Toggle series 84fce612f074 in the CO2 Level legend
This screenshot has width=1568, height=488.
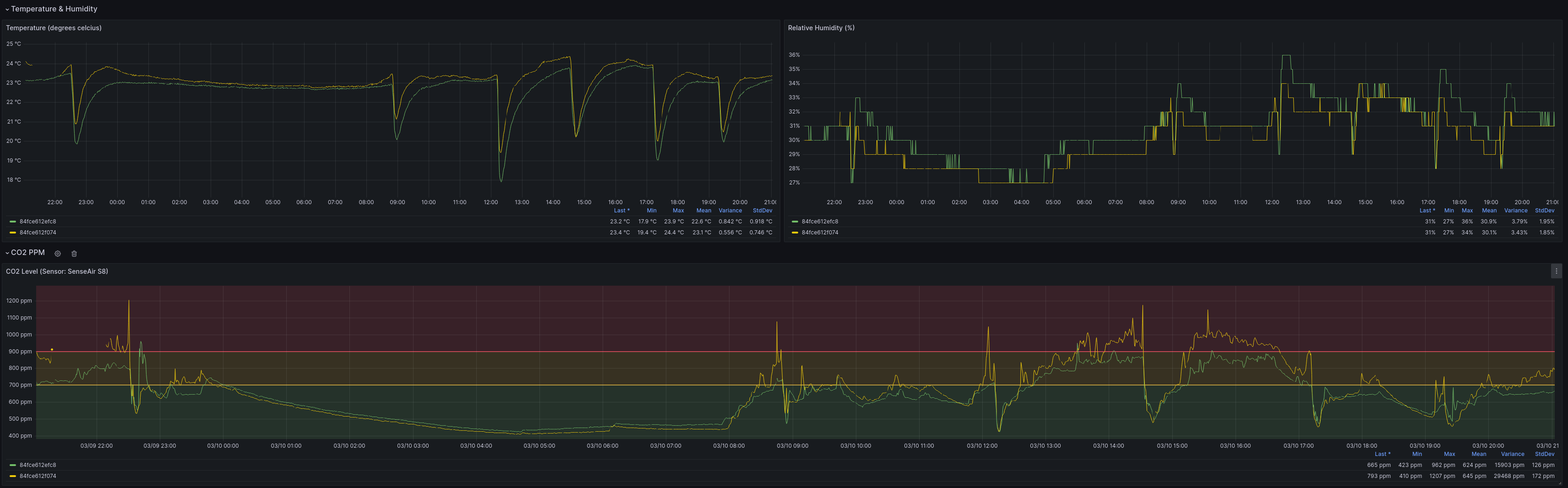tap(38, 476)
